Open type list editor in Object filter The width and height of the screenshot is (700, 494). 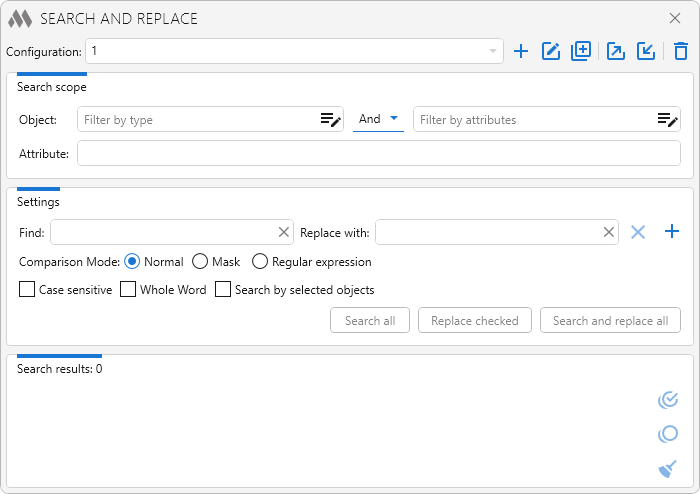click(x=330, y=120)
